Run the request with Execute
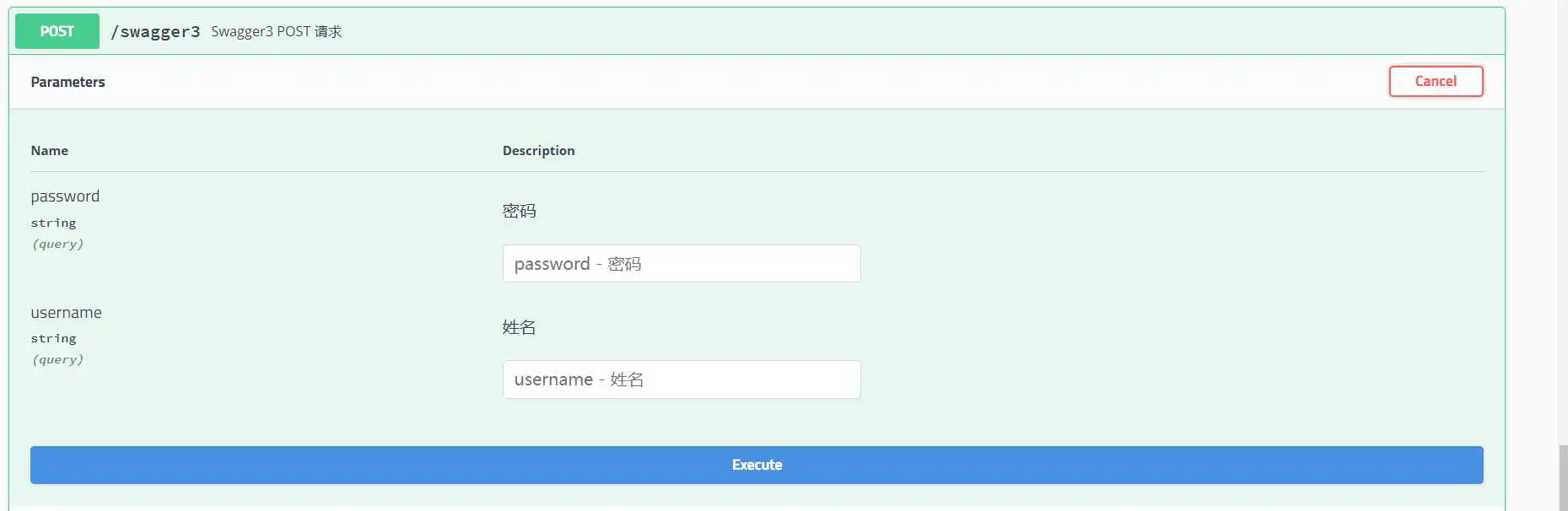Viewport: 1568px width, 511px height. [x=757, y=465]
